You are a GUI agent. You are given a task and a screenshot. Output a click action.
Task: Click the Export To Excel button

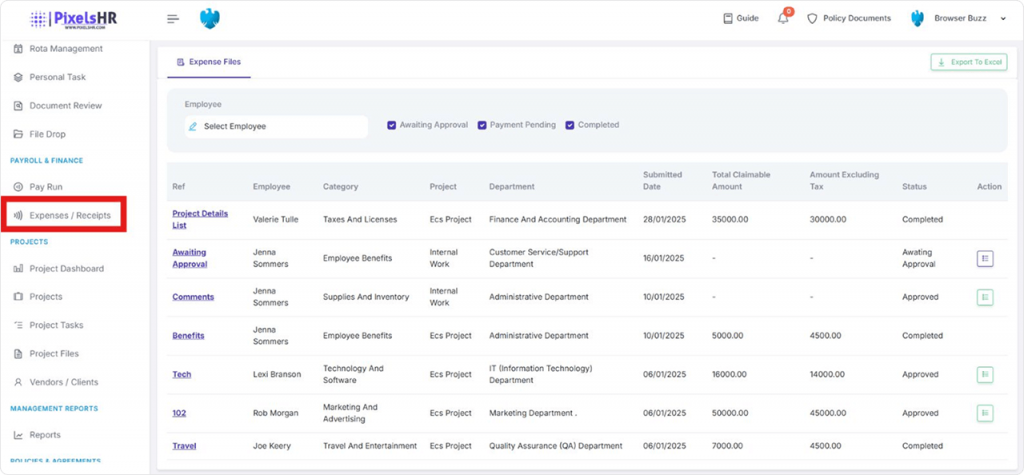point(968,62)
